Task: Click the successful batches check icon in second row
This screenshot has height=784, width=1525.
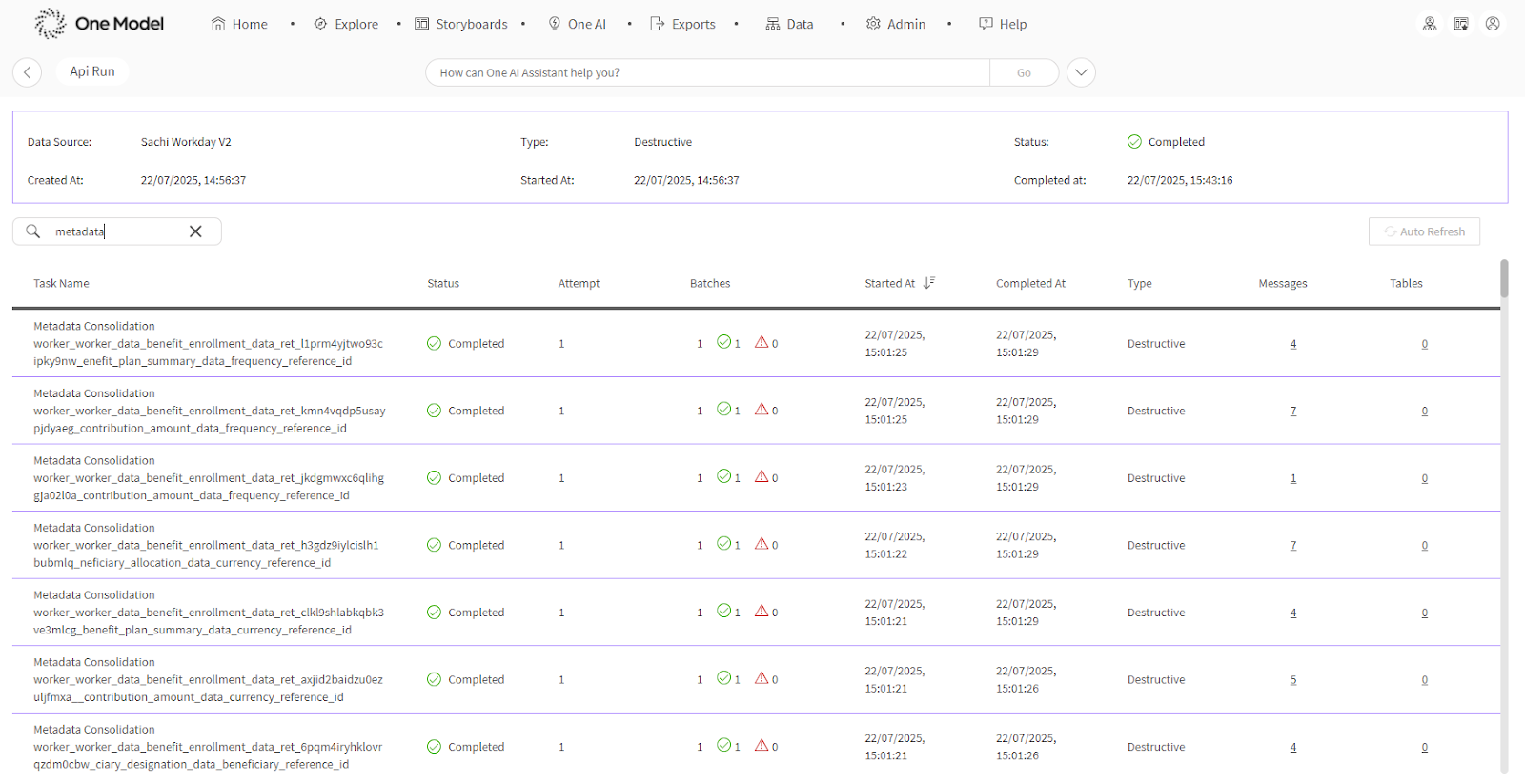Action: 724,410
